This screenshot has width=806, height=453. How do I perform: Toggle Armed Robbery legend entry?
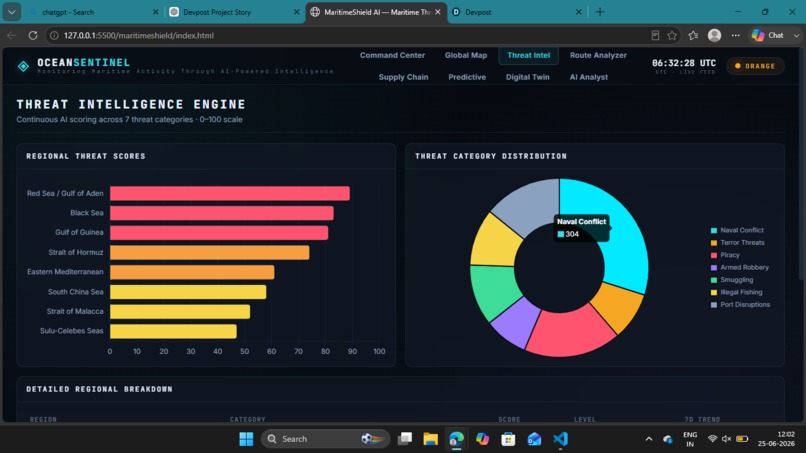pyautogui.click(x=739, y=267)
